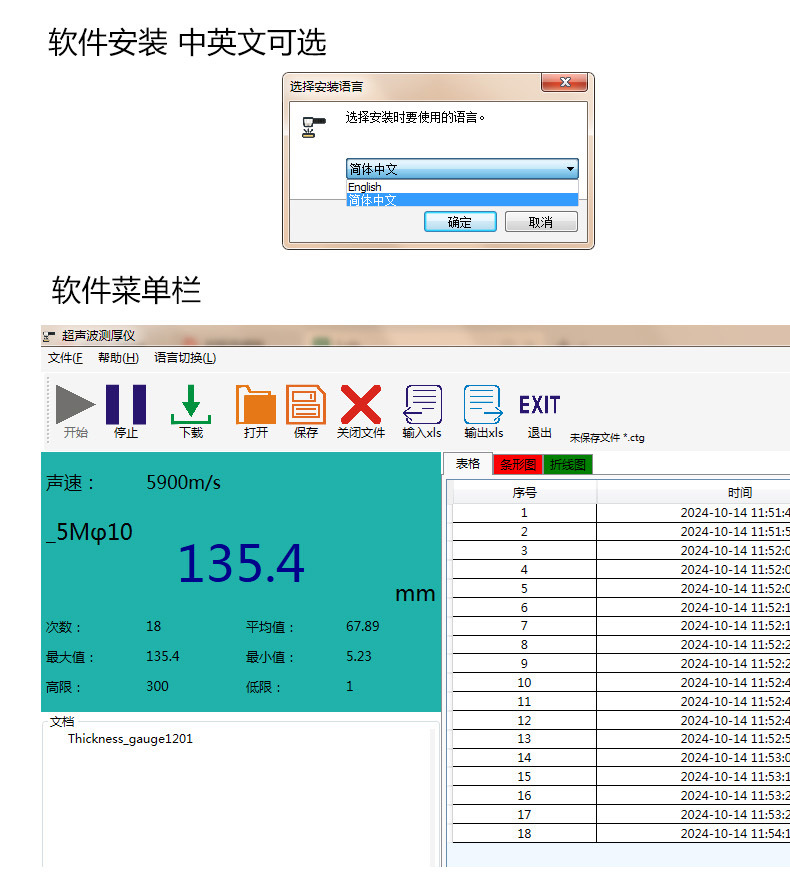Open the 语言切换(L) menu
The height and width of the screenshot is (873, 790).
point(185,358)
